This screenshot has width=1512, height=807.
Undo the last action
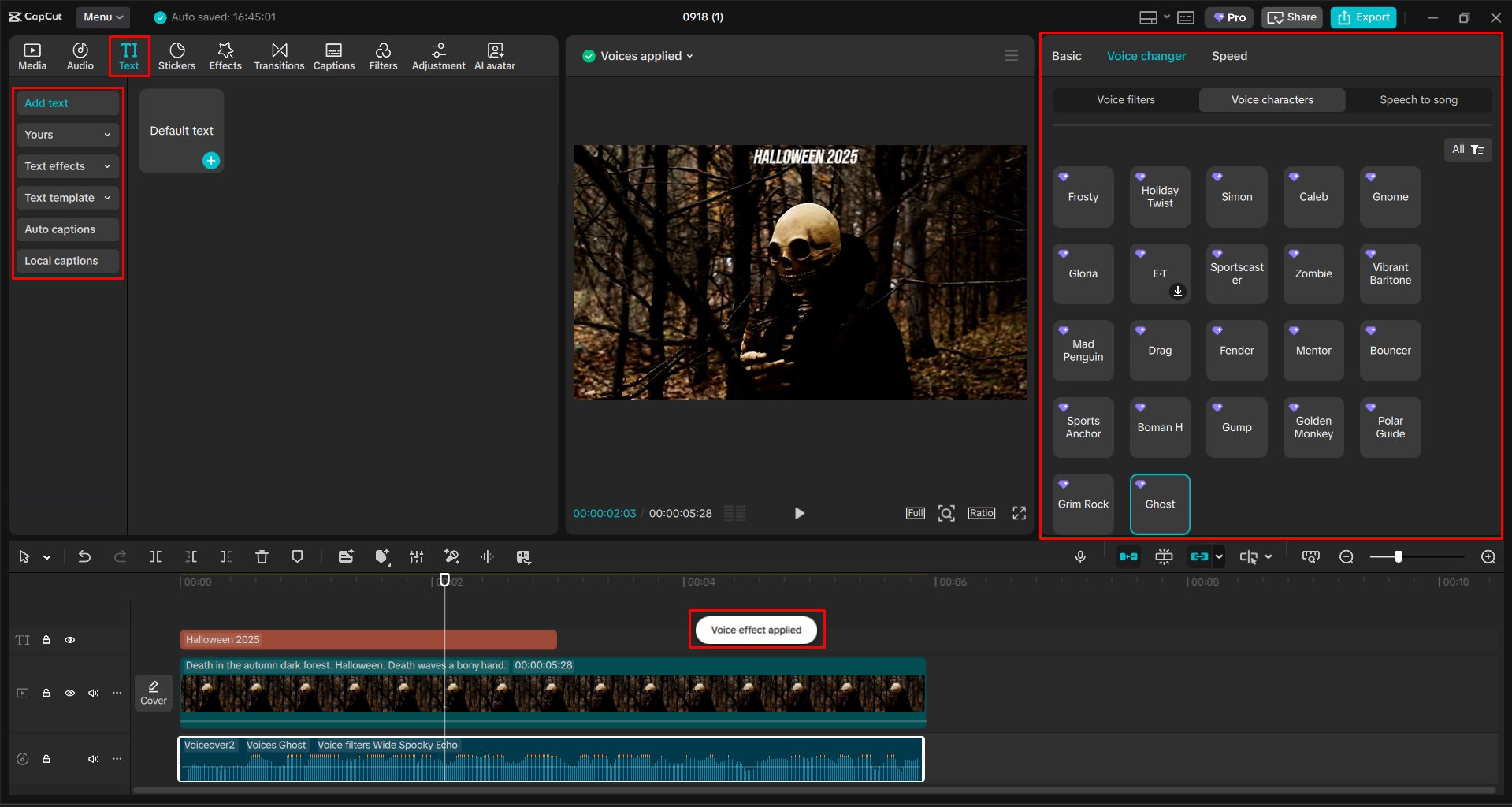point(84,556)
